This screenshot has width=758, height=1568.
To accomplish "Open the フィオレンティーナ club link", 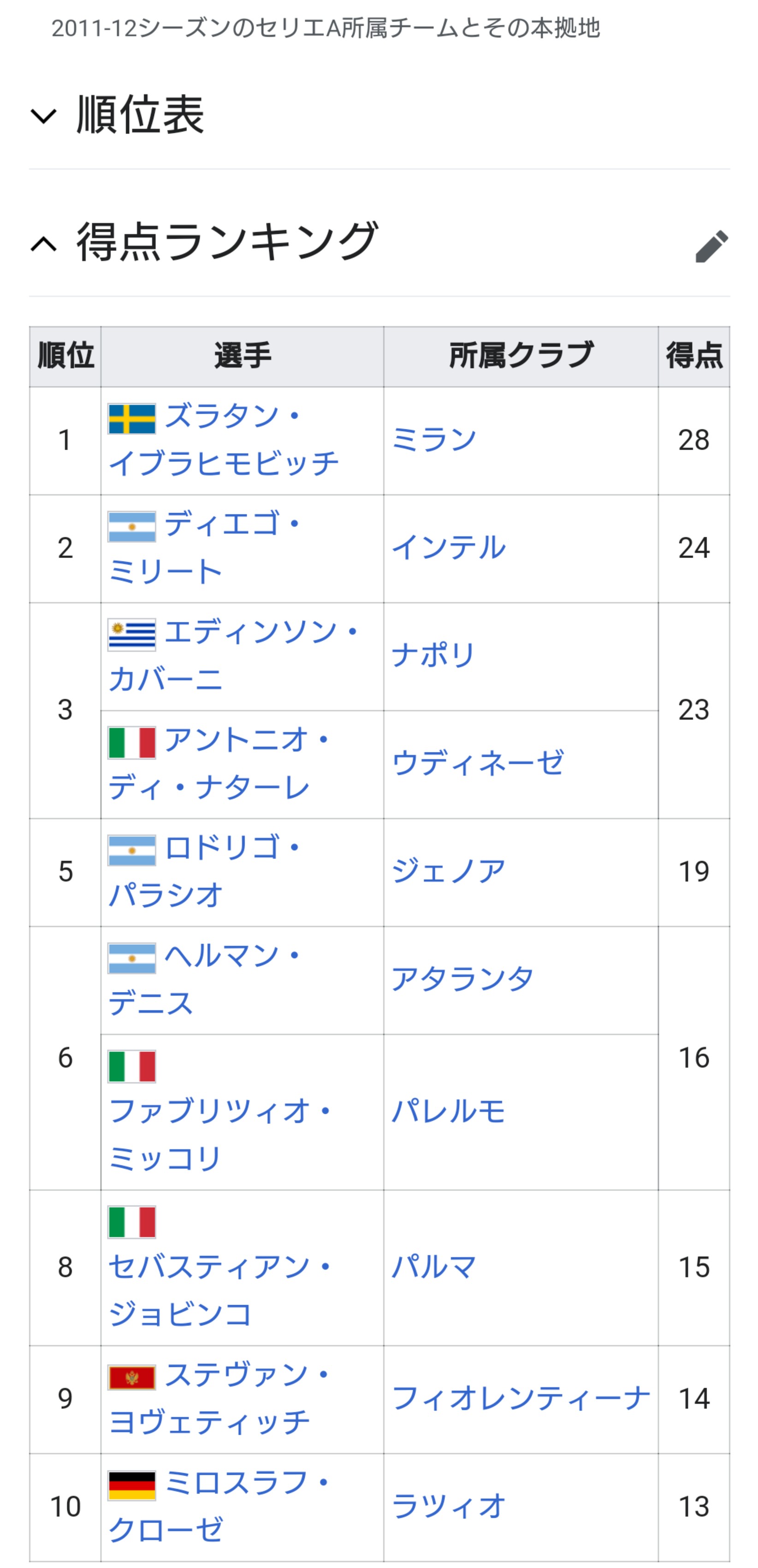I will tap(521, 1399).
